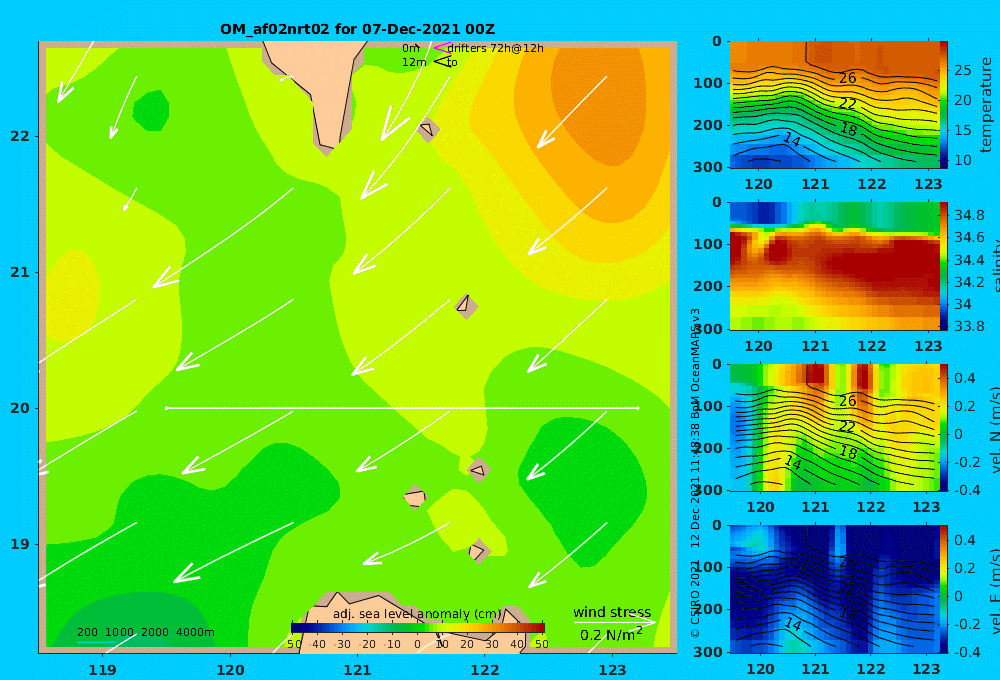Click latitude tick label 21 on main map
The height and width of the screenshot is (680, 1000).
pyautogui.click(x=20, y=272)
